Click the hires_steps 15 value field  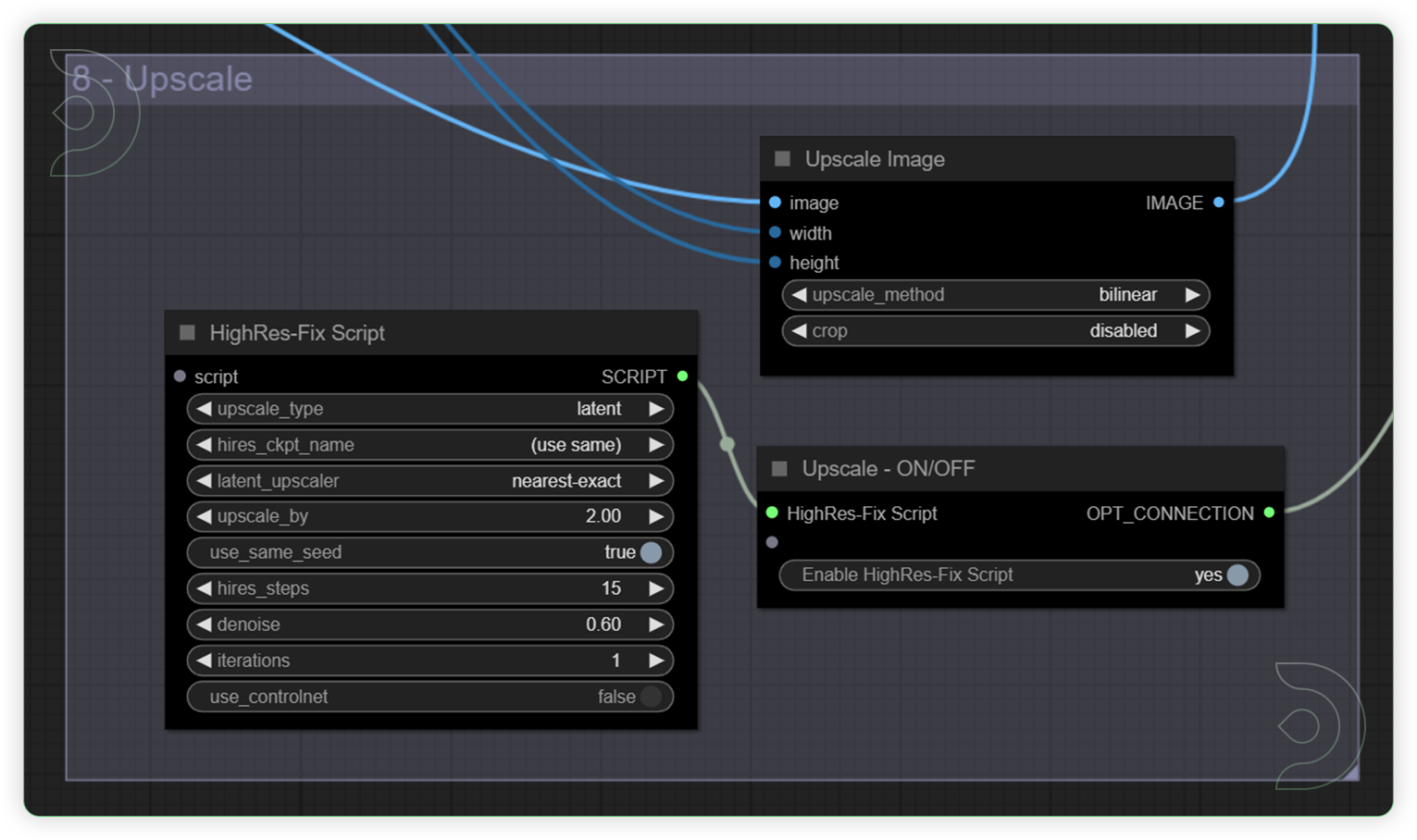tap(611, 588)
